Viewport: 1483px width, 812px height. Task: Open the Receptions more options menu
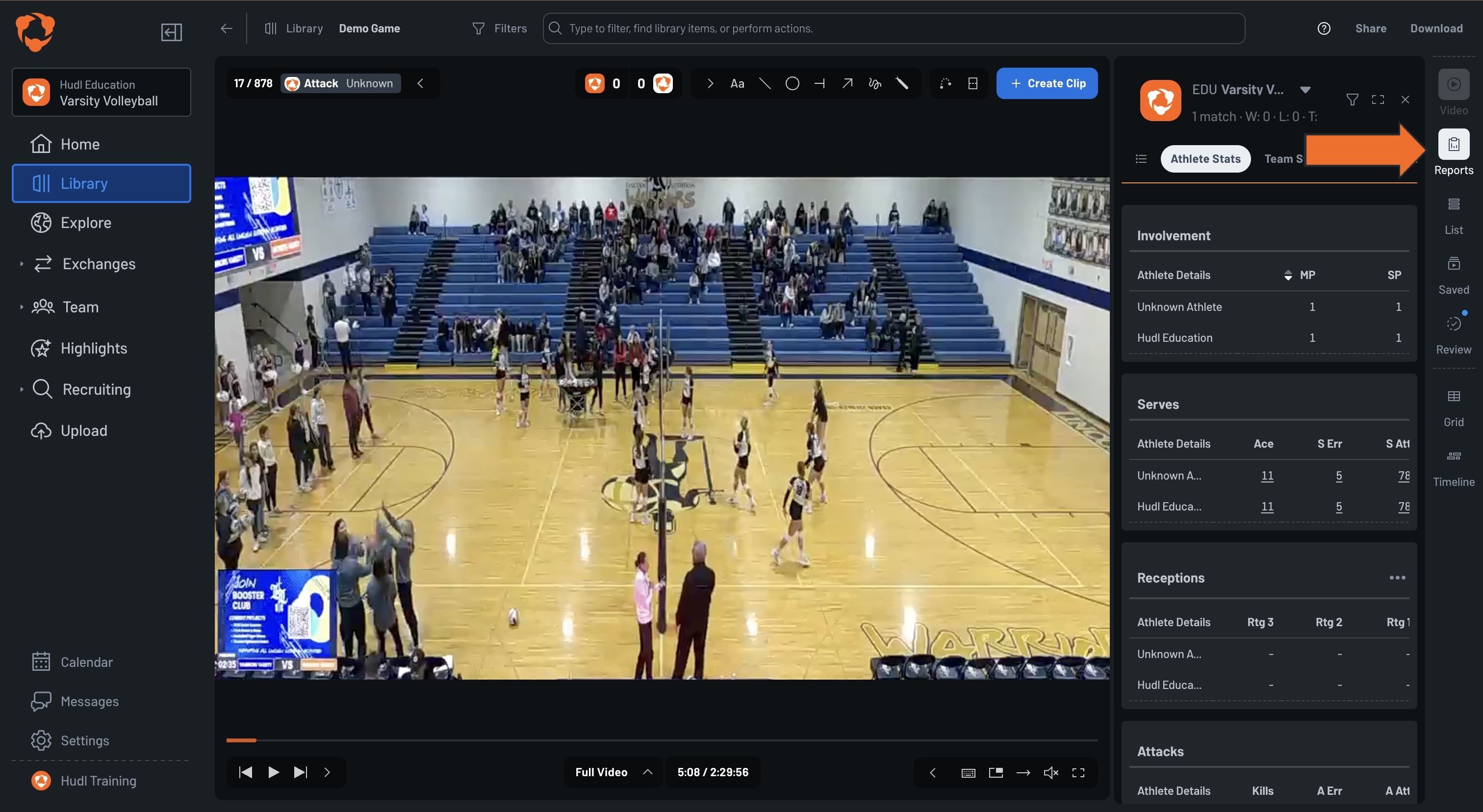coord(1397,577)
